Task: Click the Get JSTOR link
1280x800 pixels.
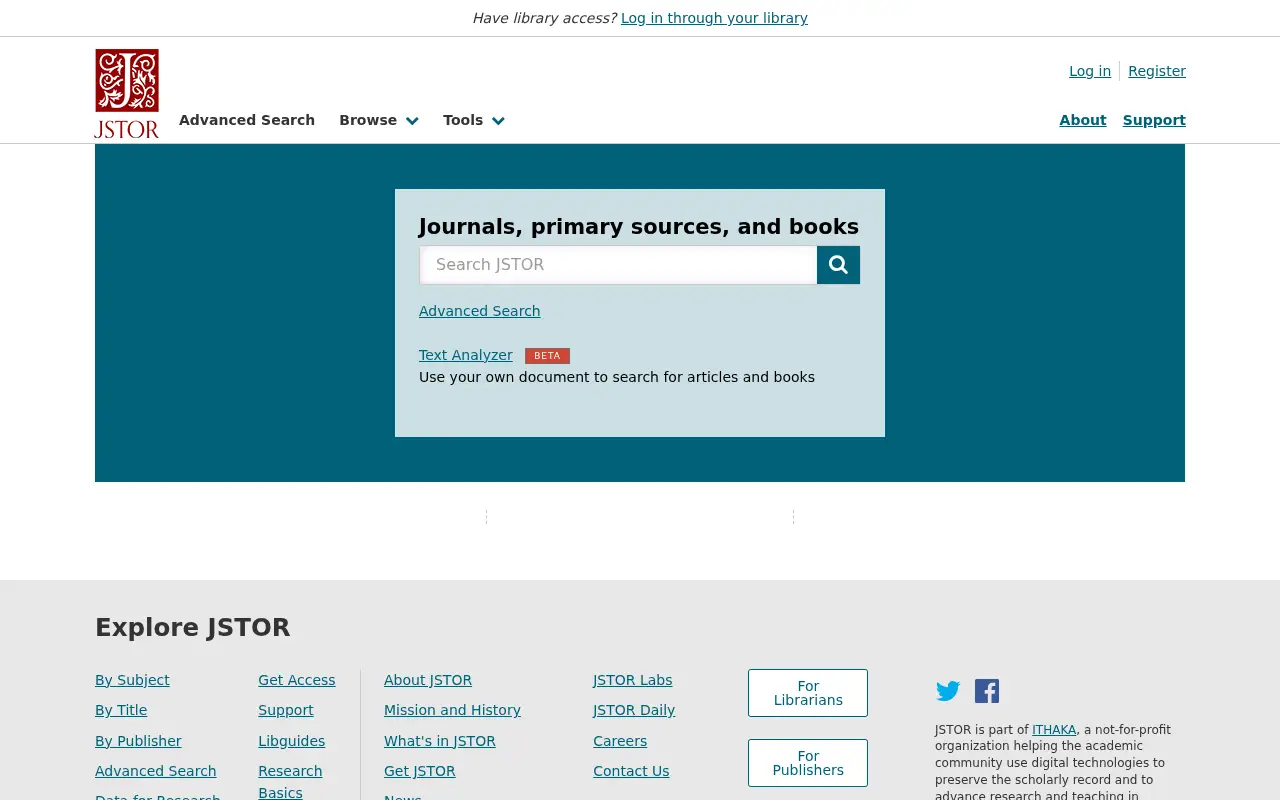Action: pos(420,771)
